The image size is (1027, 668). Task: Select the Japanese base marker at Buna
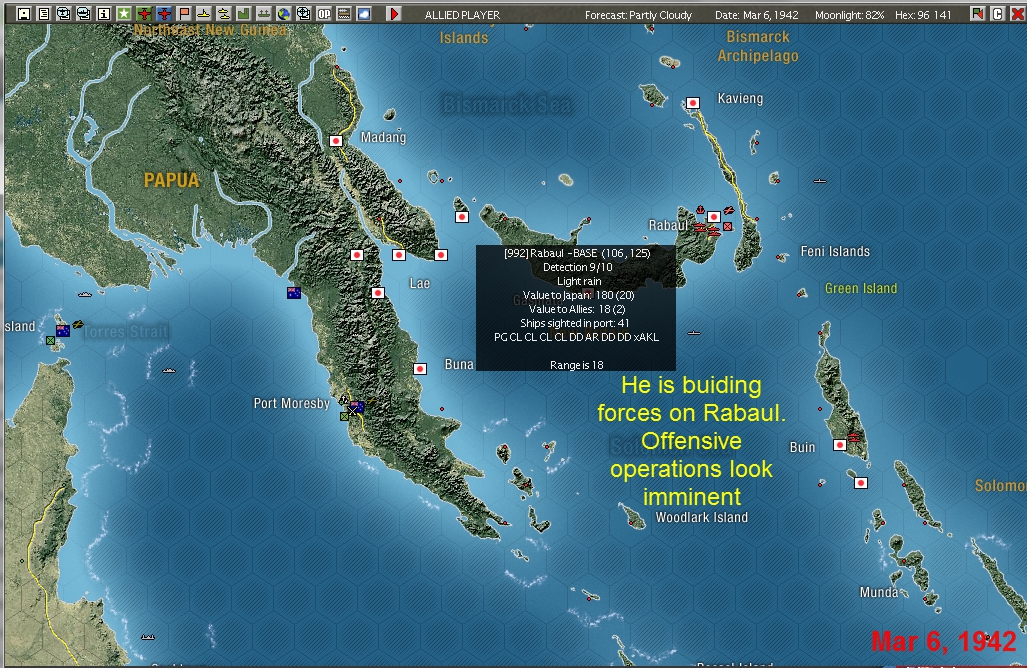[x=420, y=369]
